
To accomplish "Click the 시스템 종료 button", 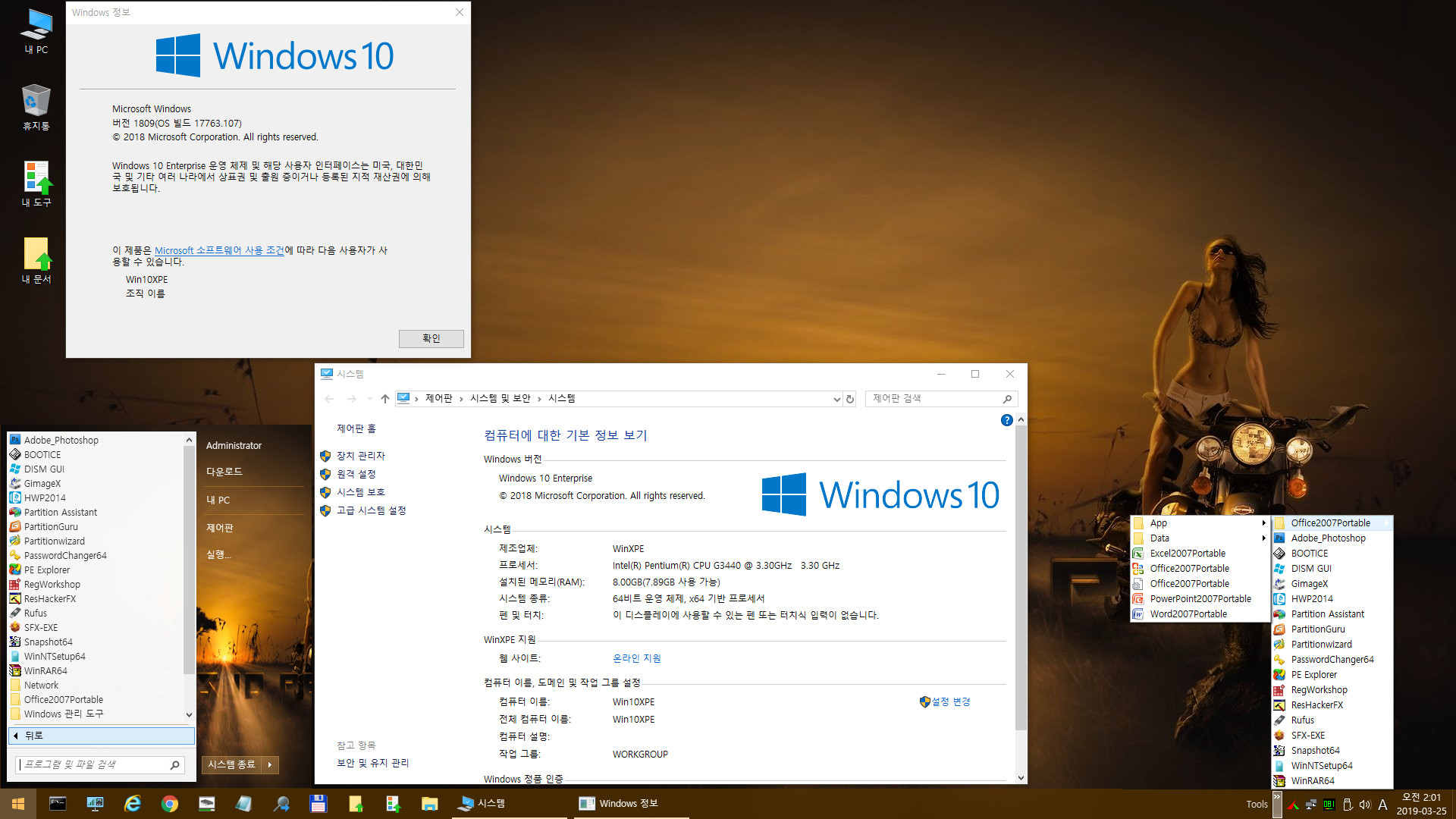I will [x=232, y=764].
